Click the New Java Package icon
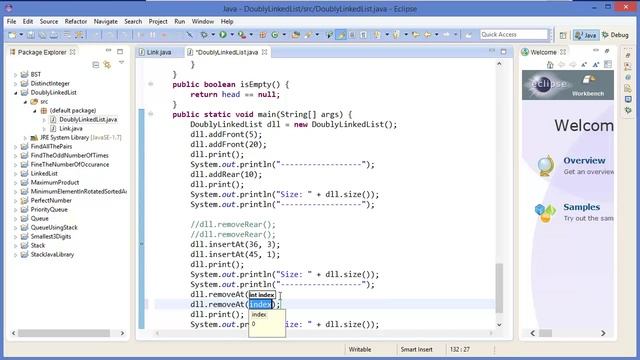This screenshot has height=360, width=640. 262,35
